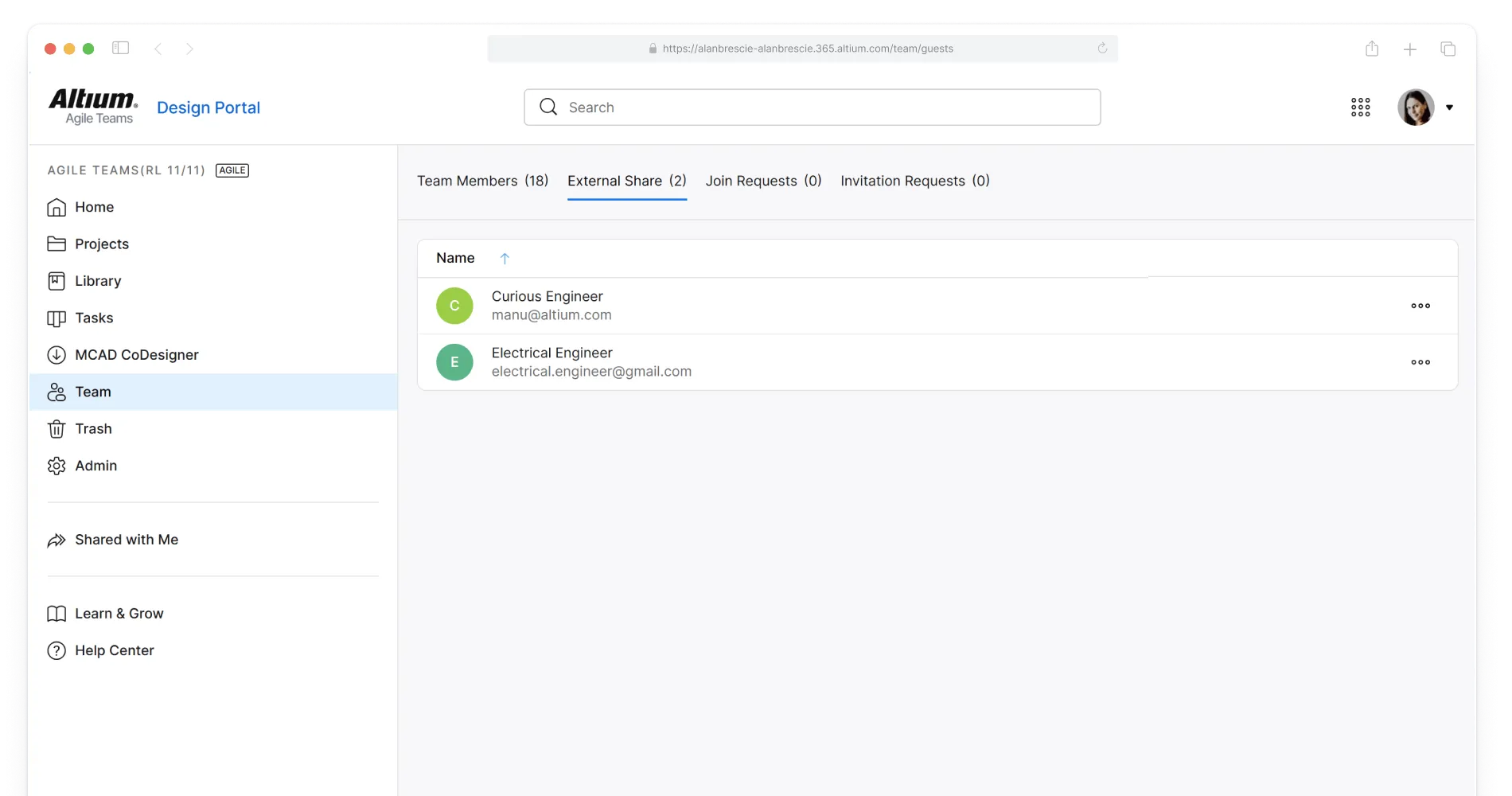The height and width of the screenshot is (796, 1512).
Task: Open more options for Electrical Engineer
Action: (1420, 362)
